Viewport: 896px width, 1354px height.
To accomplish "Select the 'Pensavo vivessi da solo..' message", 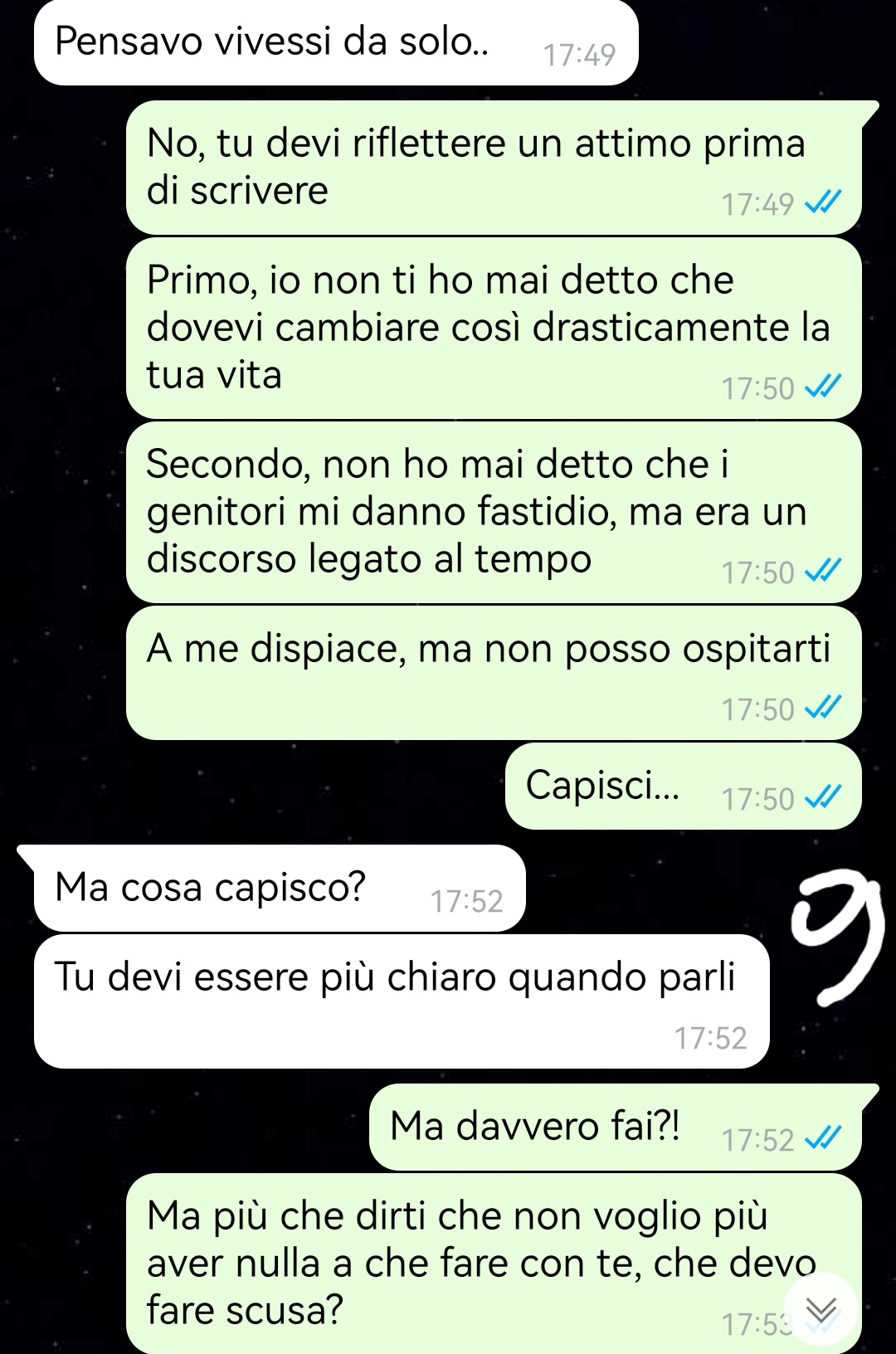I will [x=336, y=42].
